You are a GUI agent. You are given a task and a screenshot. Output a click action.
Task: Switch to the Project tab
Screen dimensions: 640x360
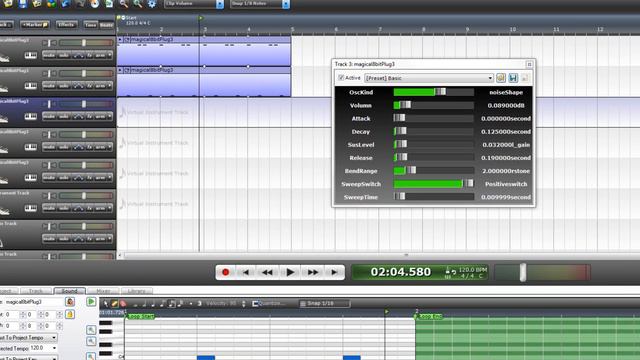pos(8,291)
